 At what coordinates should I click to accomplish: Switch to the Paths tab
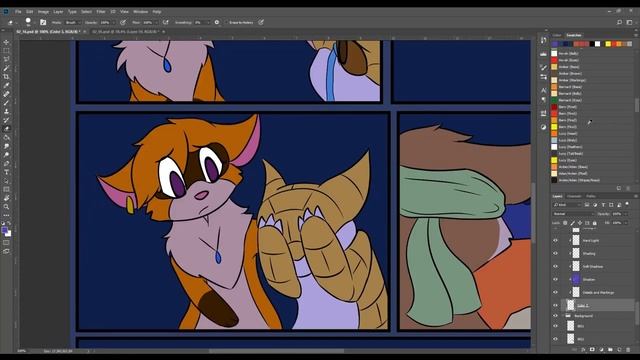(591, 196)
